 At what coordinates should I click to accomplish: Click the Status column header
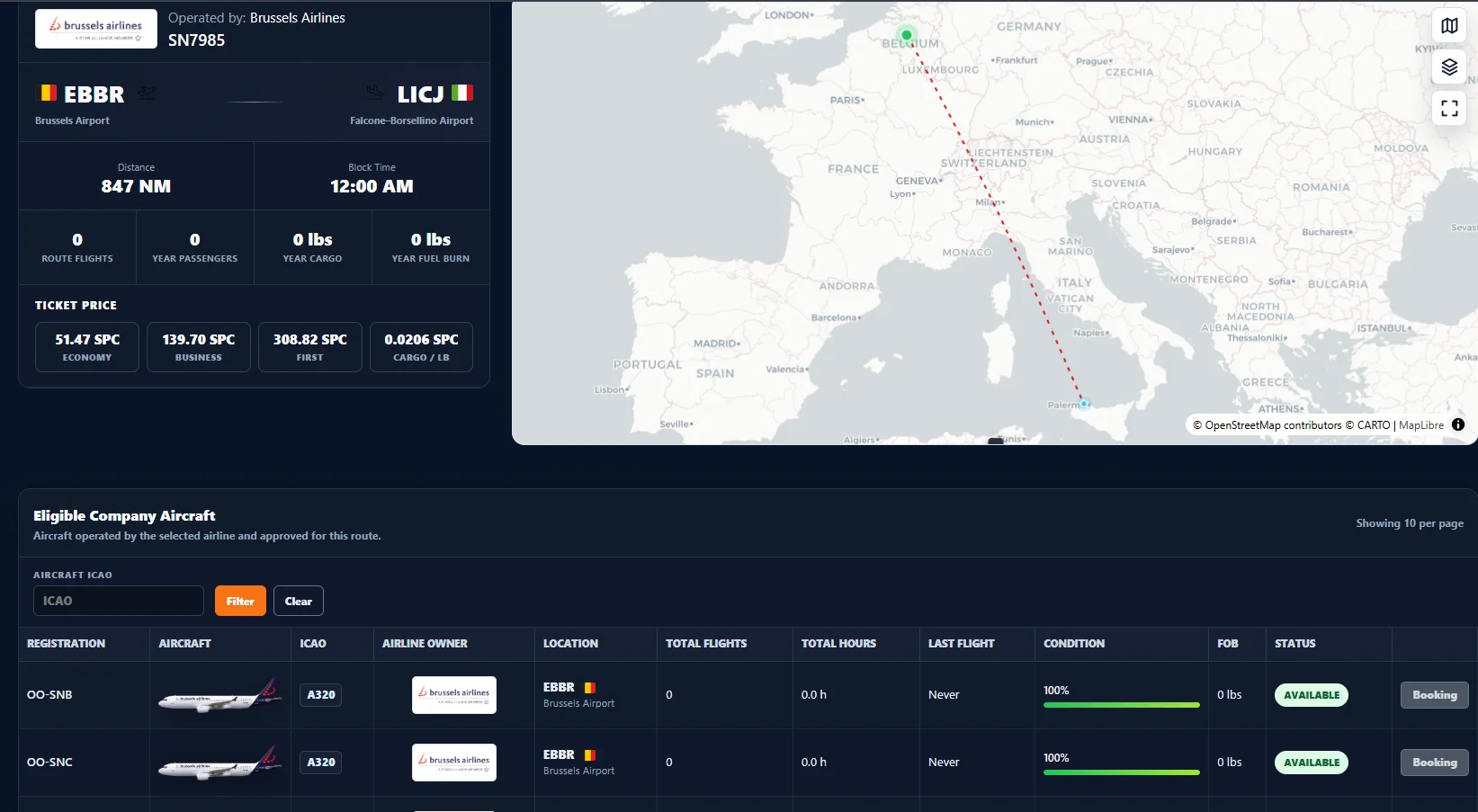(x=1295, y=644)
